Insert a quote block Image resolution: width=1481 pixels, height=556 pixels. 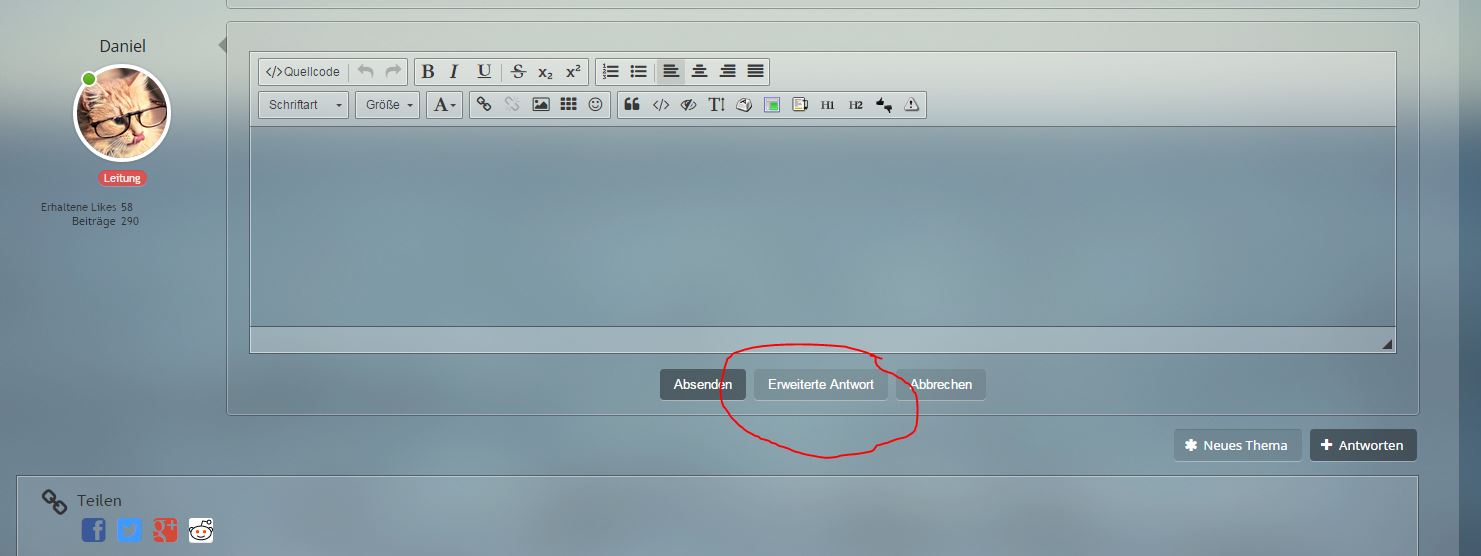coord(632,104)
